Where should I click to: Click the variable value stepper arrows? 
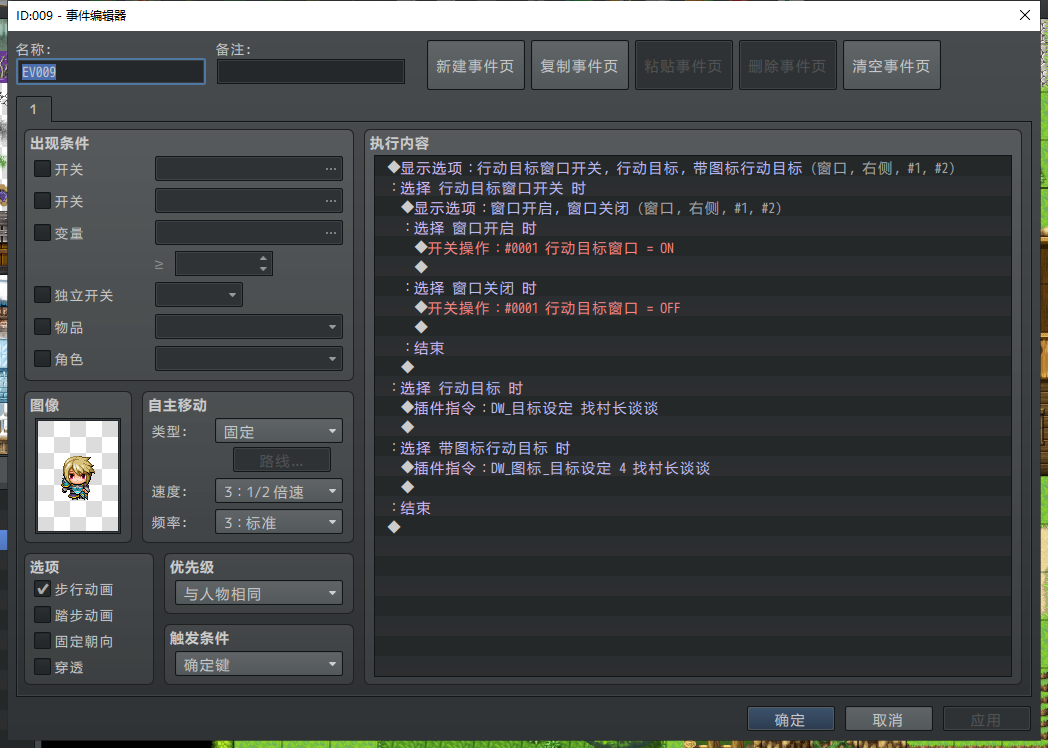(x=263, y=263)
